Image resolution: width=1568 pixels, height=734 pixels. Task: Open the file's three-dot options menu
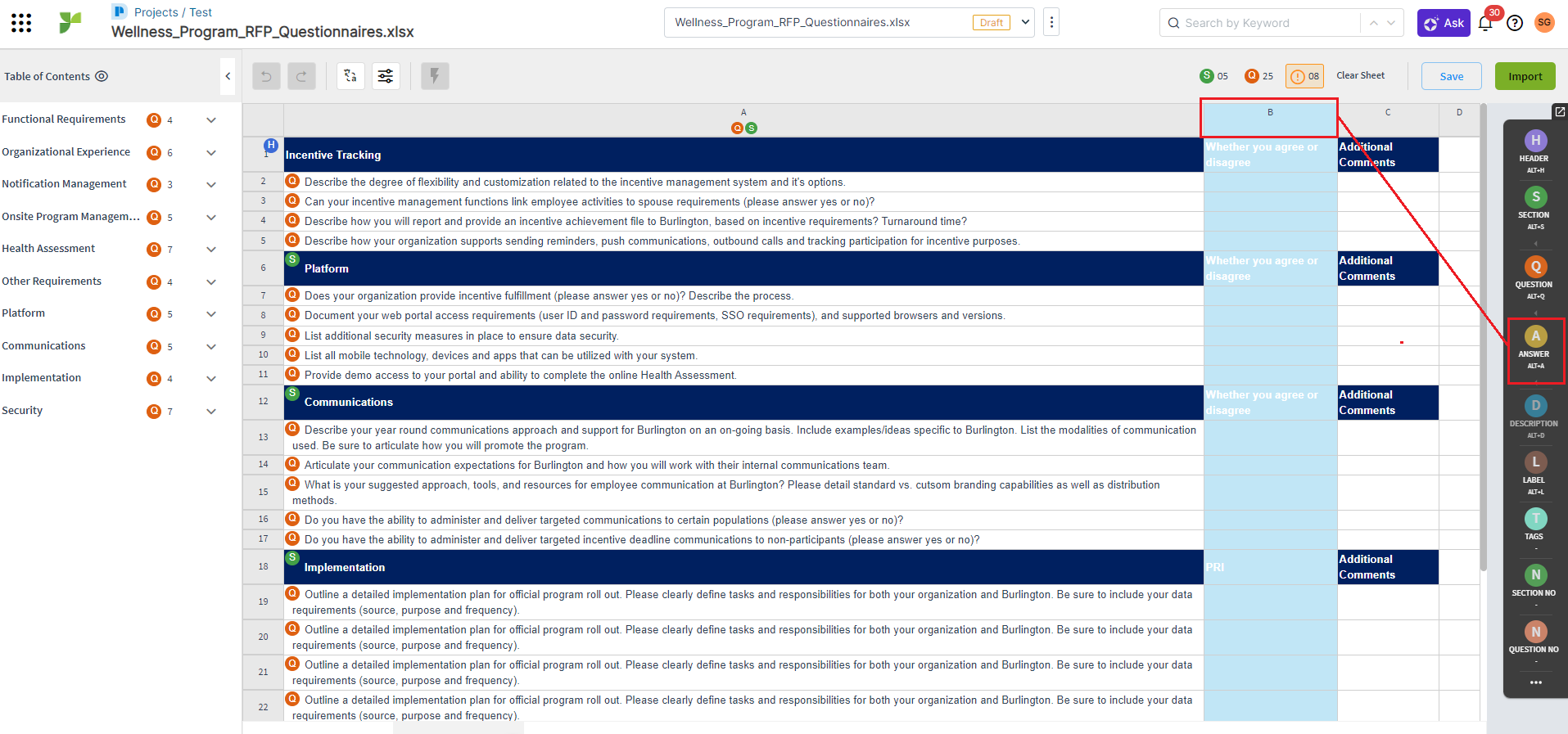pyautogui.click(x=1052, y=22)
